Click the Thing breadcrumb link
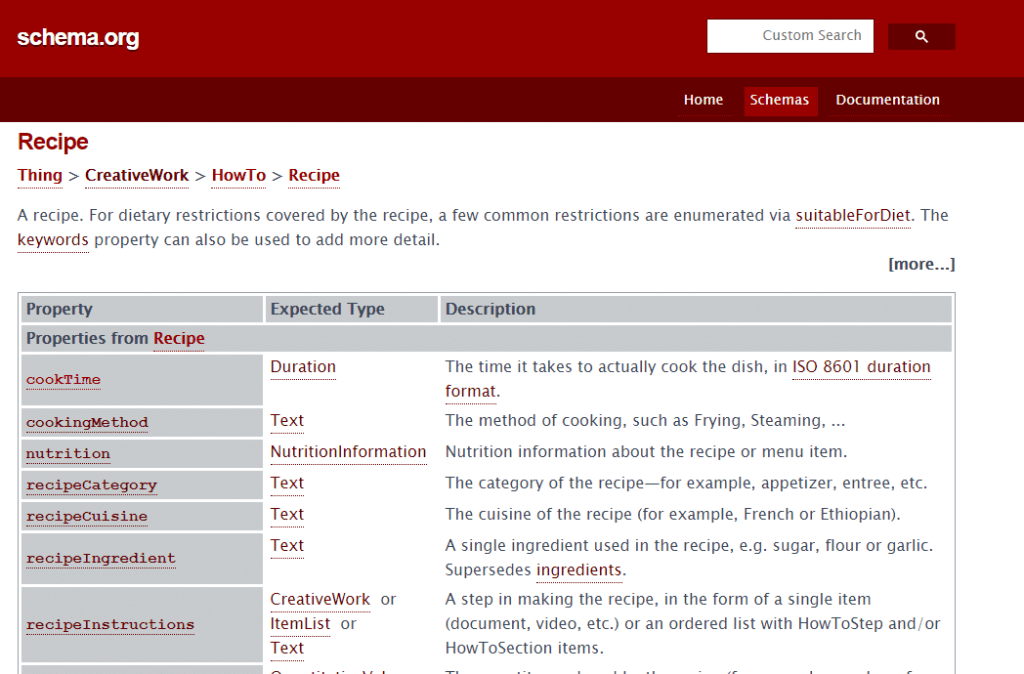Viewport: 1024px width, 674px height. click(39, 176)
